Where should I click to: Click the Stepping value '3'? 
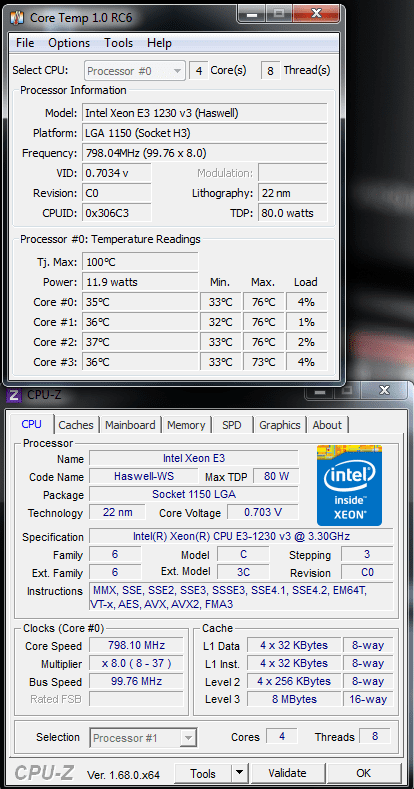click(367, 555)
